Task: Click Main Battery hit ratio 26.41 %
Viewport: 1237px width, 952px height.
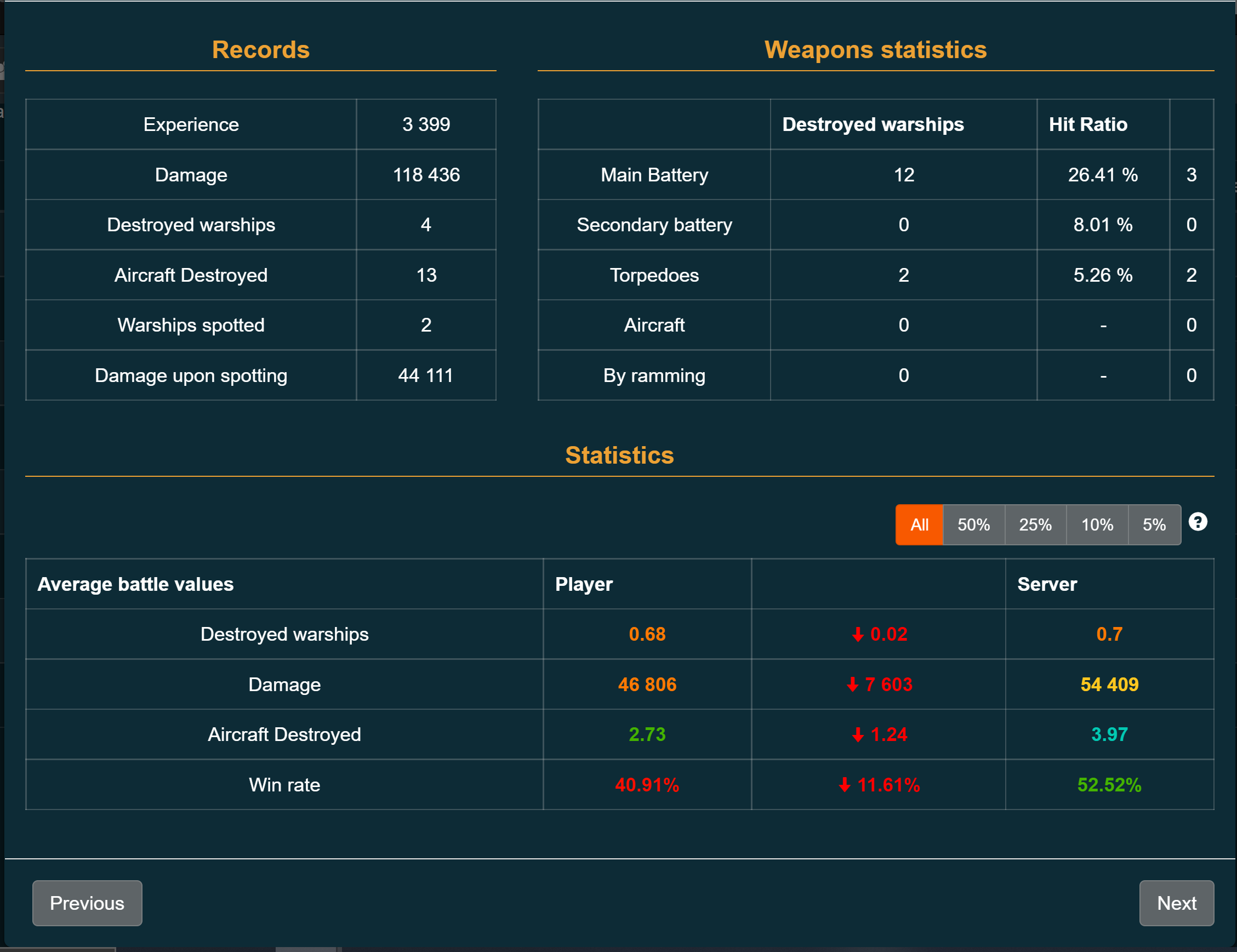Action: click(1102, 175)
